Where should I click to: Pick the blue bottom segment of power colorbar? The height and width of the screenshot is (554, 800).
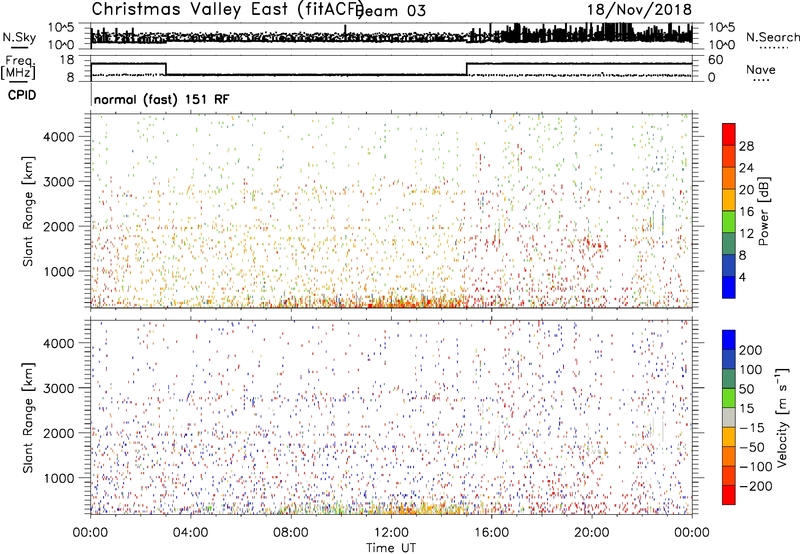tap(729, 287)
